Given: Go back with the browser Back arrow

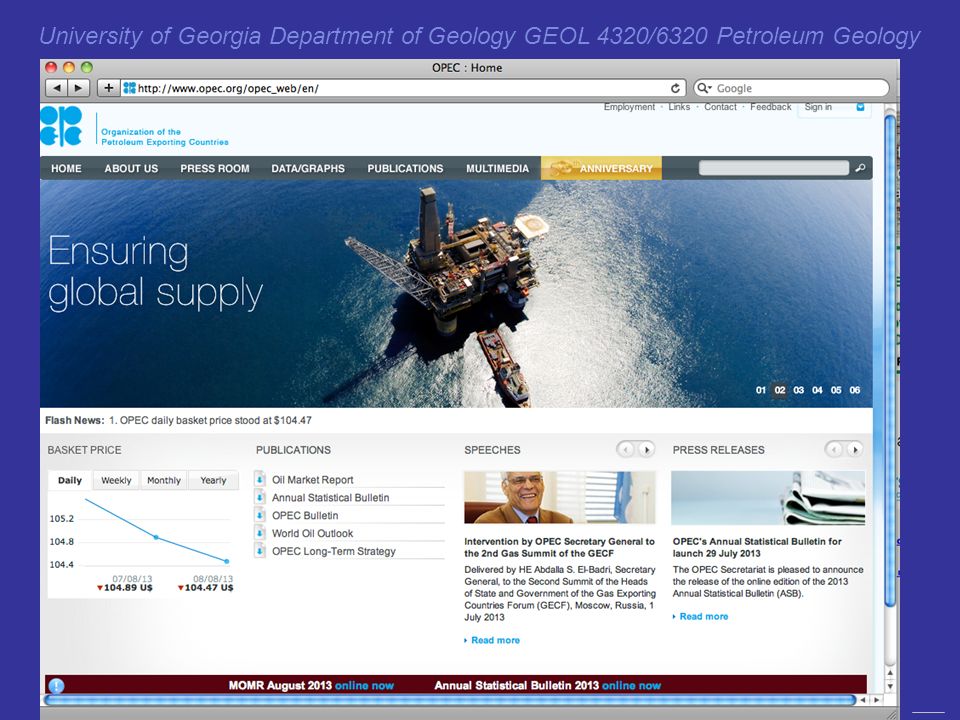Looking at the screenshot, I should [x=56, y=88].
